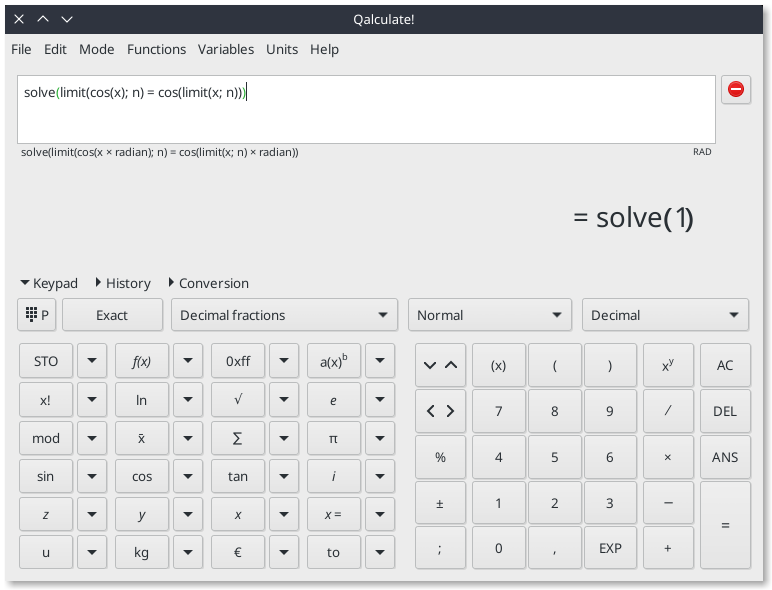Click the mod button
Image resolution: width=772 pixels, height=590 pixels.
pos(46,438)
